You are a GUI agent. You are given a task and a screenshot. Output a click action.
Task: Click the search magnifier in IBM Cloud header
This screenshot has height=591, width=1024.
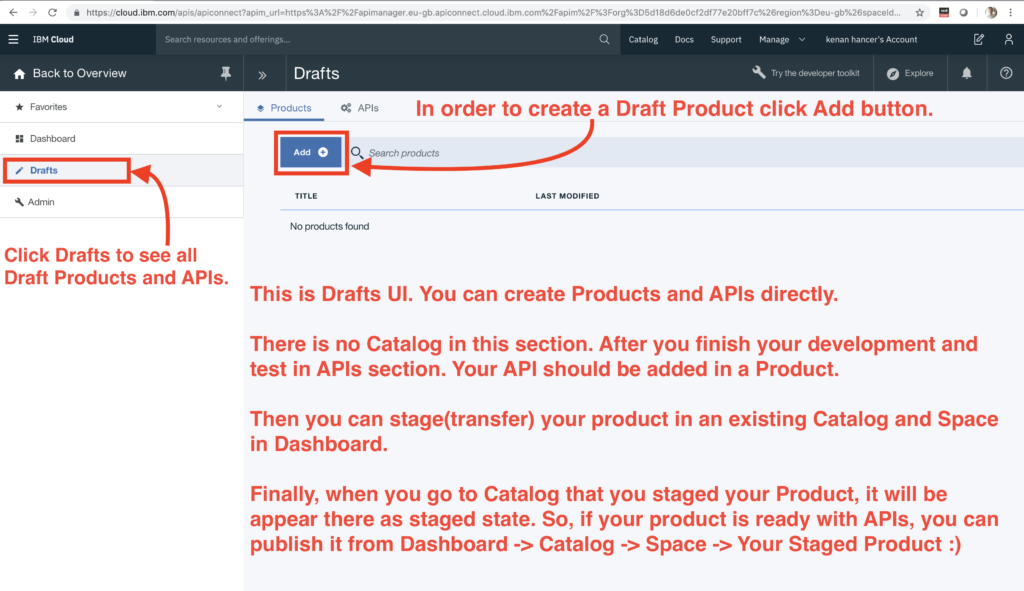[x=604, y=39]
